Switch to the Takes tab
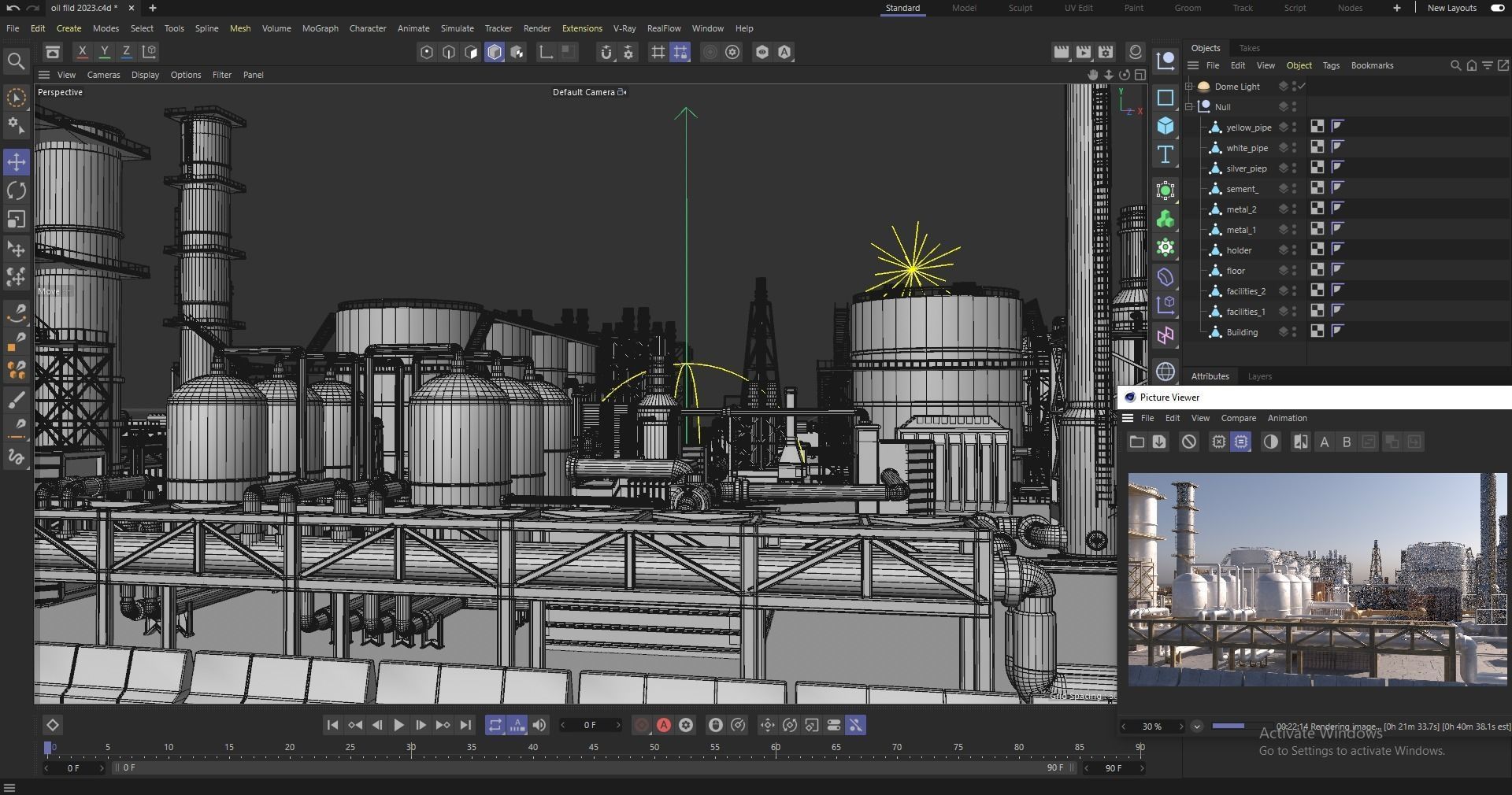This screenshot has width=1512, height=795. pos(1249,48)
